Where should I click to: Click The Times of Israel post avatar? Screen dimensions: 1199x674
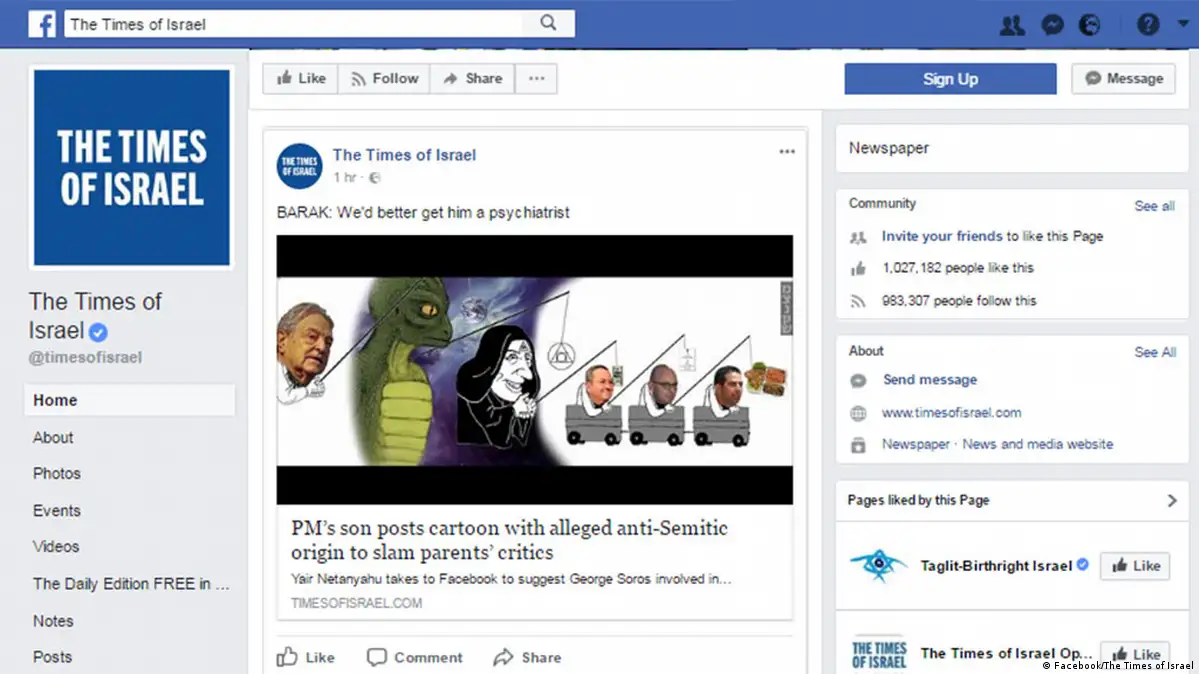coord(299,165)
